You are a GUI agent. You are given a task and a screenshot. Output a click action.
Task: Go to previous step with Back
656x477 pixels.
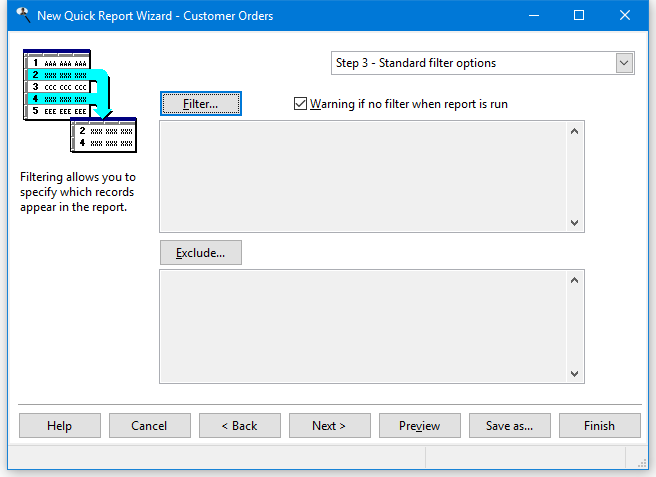coord(240,426)
